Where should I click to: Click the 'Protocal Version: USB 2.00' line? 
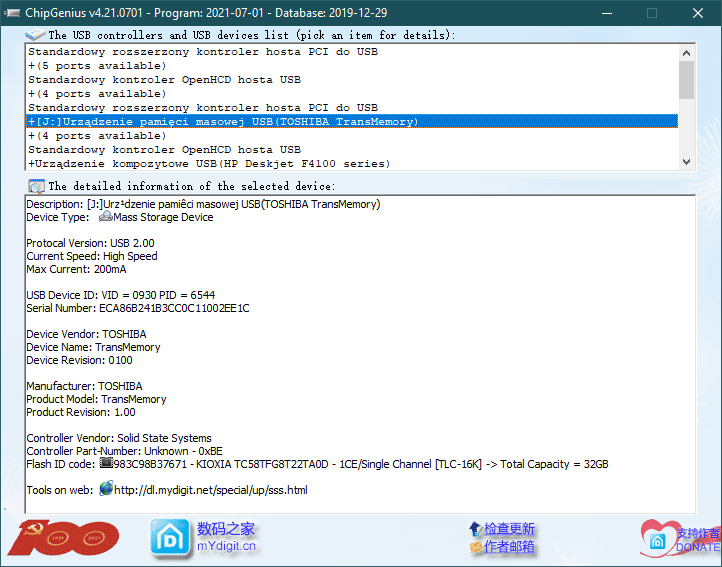tap(90, 243)
